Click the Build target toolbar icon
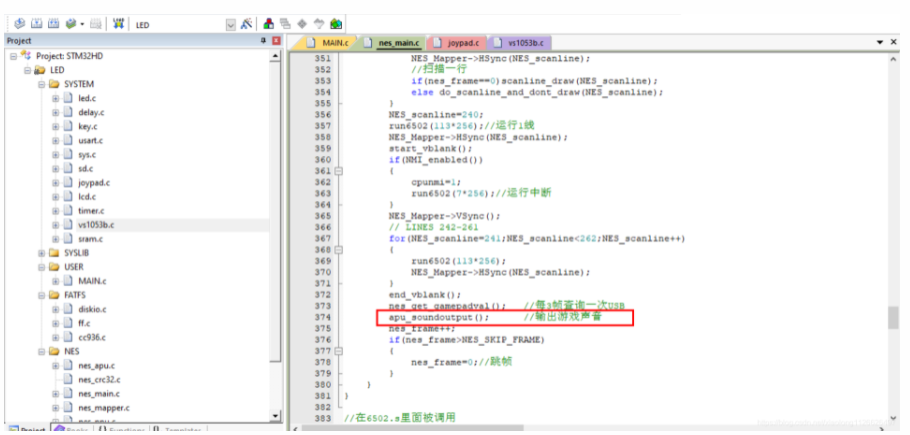The image size is (910, 435). click(37, 24)
